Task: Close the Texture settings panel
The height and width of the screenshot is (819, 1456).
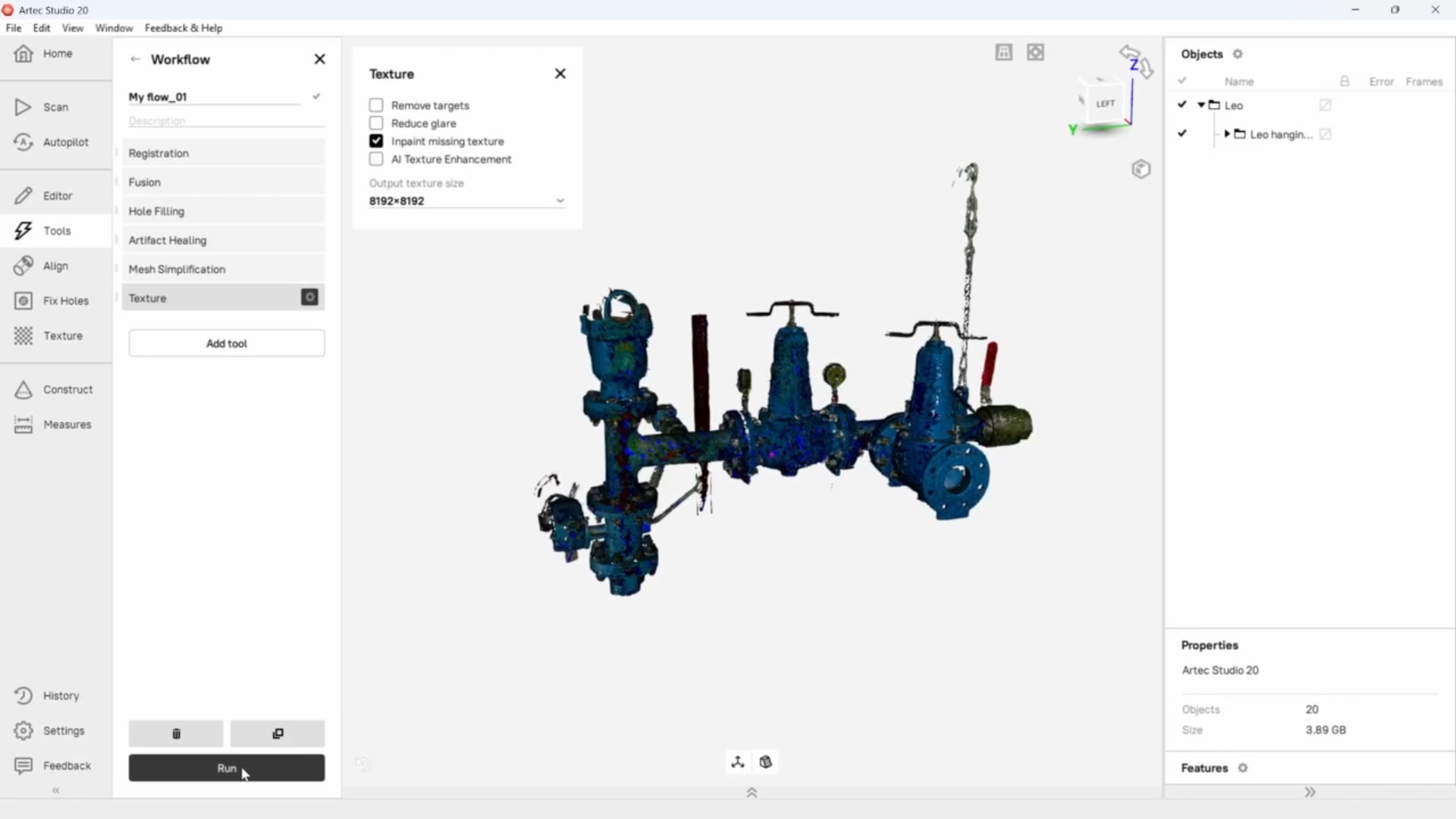Action: (x=560, y=74)
